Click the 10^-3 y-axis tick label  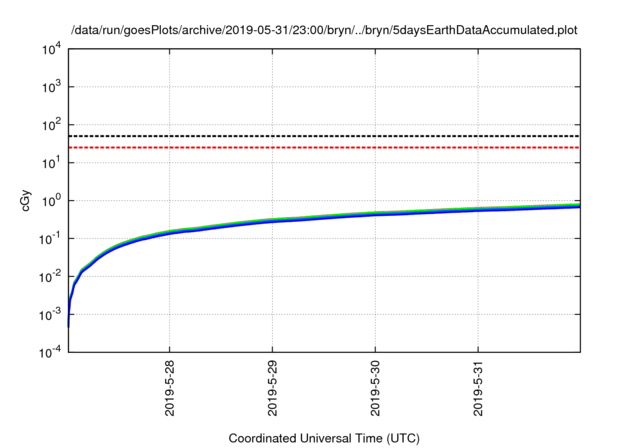(x=50, y=315)
